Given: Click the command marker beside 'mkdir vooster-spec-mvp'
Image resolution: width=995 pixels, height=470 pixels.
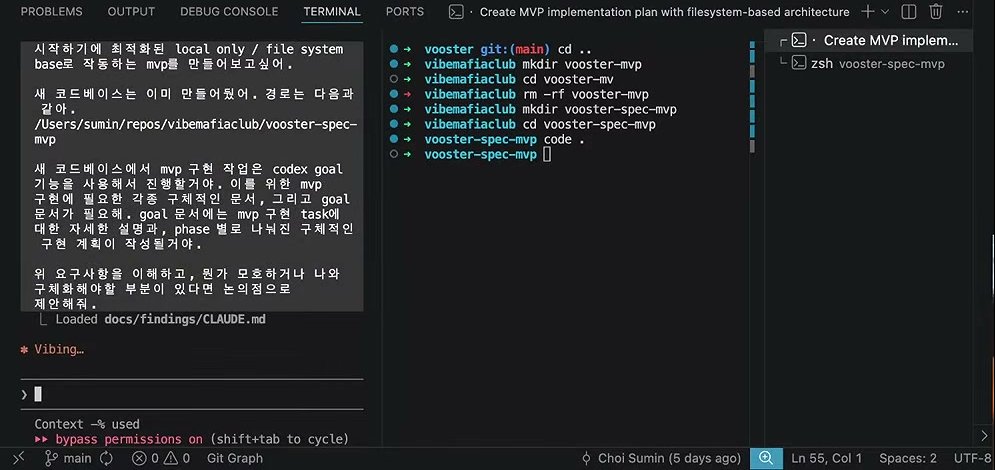Looking at the screenshot, I should (394, 109).
